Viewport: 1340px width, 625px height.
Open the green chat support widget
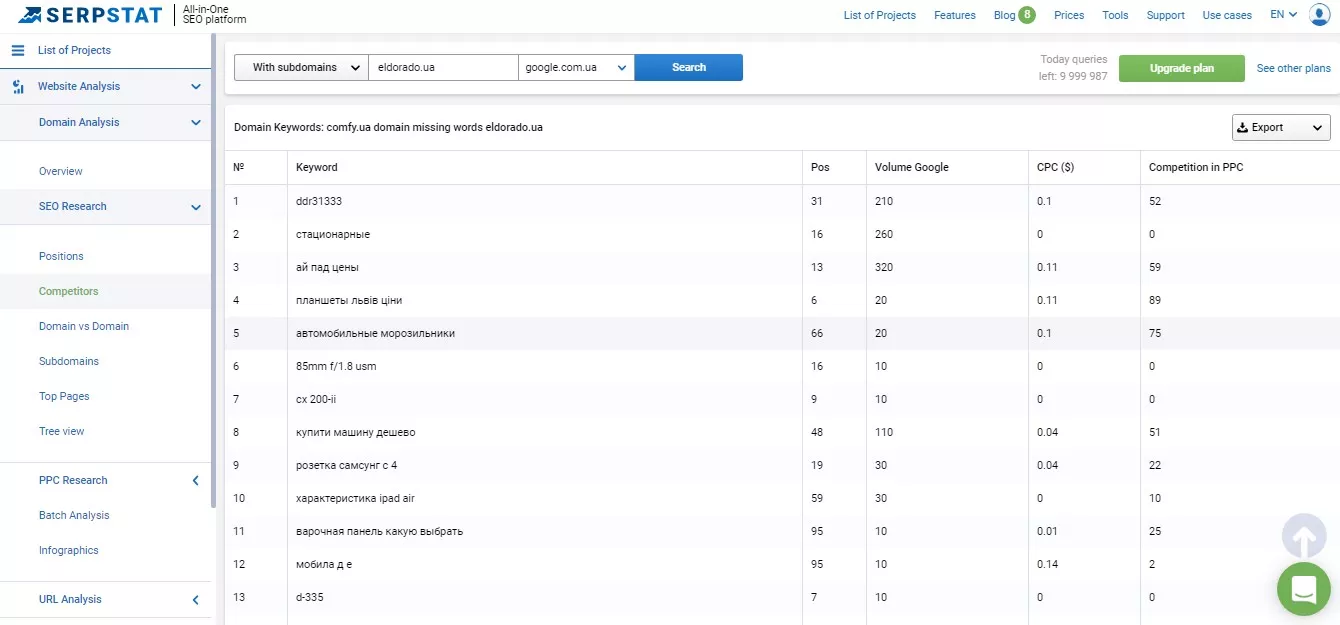click(x=1304, y=589)
